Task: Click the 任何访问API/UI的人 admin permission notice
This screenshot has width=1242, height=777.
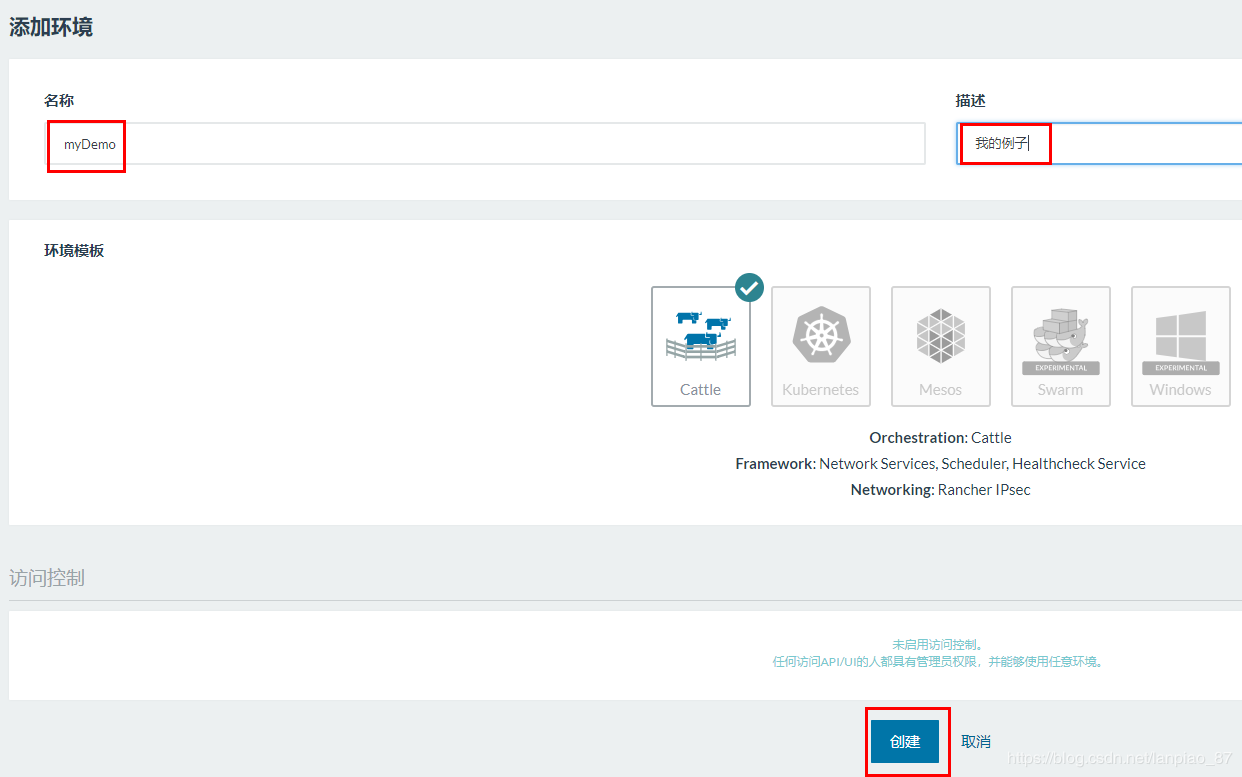Action: 938,662
